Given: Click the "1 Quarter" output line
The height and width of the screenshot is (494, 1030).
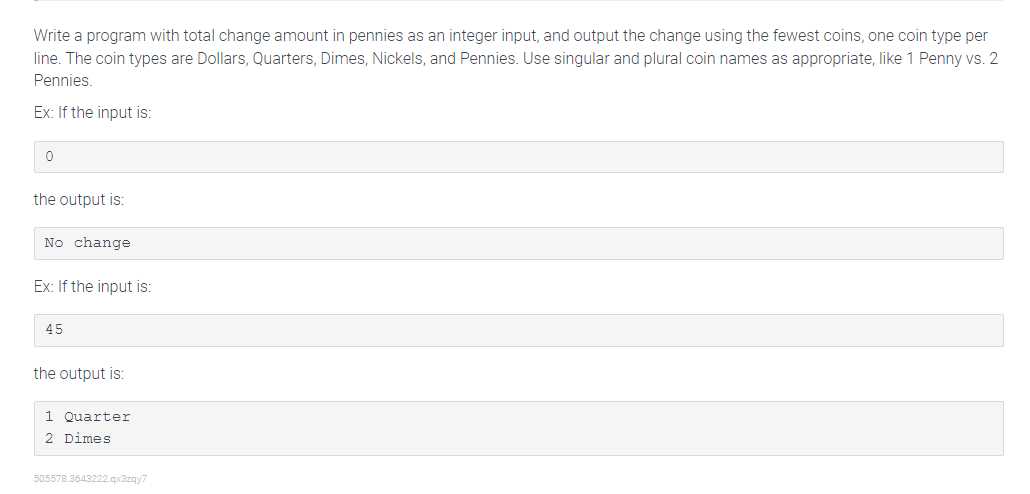Looking at the screenshot, I should click(88, 417).
